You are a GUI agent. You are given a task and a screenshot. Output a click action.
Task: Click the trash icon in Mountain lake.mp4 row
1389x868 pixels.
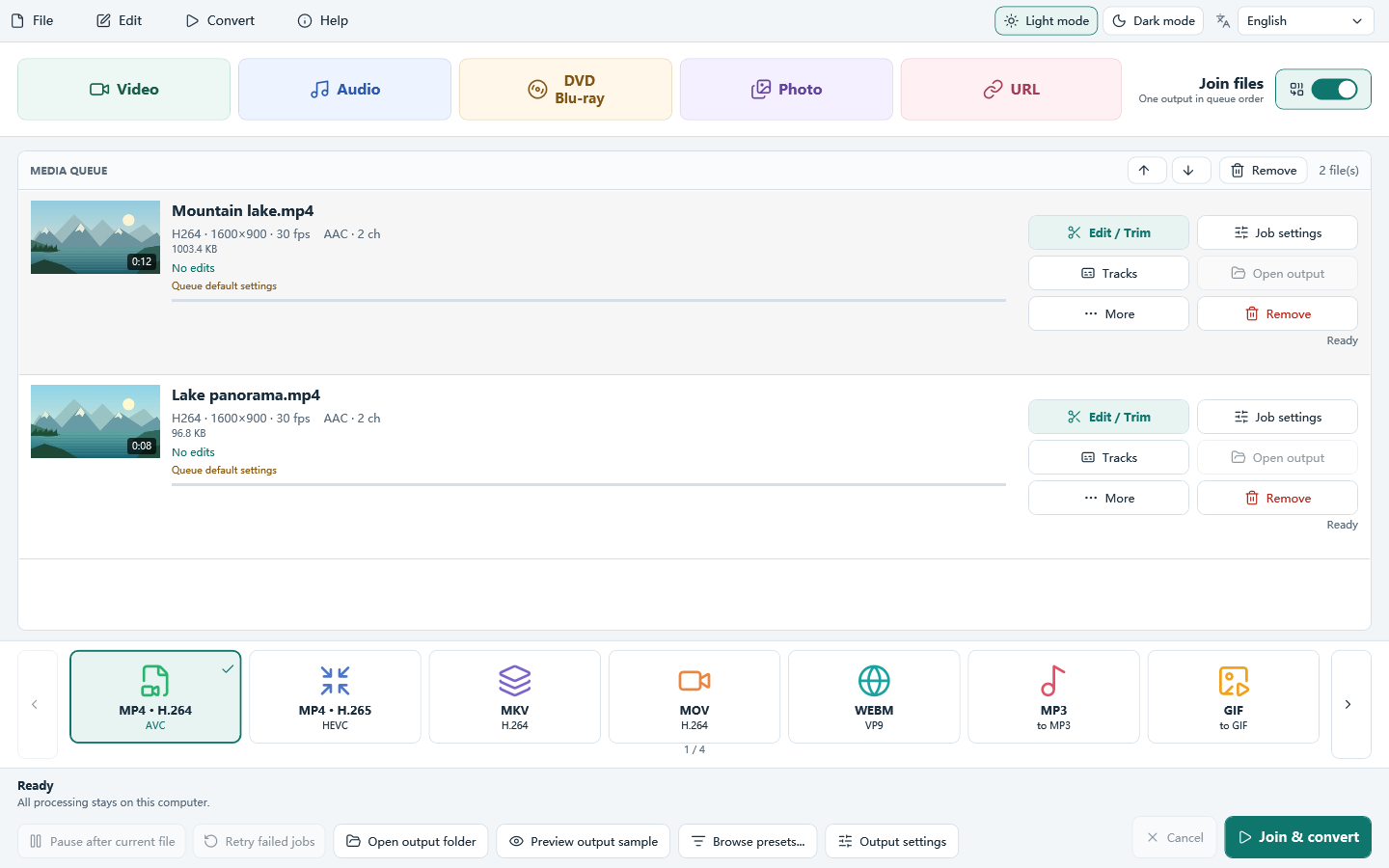coord(1252,313)
